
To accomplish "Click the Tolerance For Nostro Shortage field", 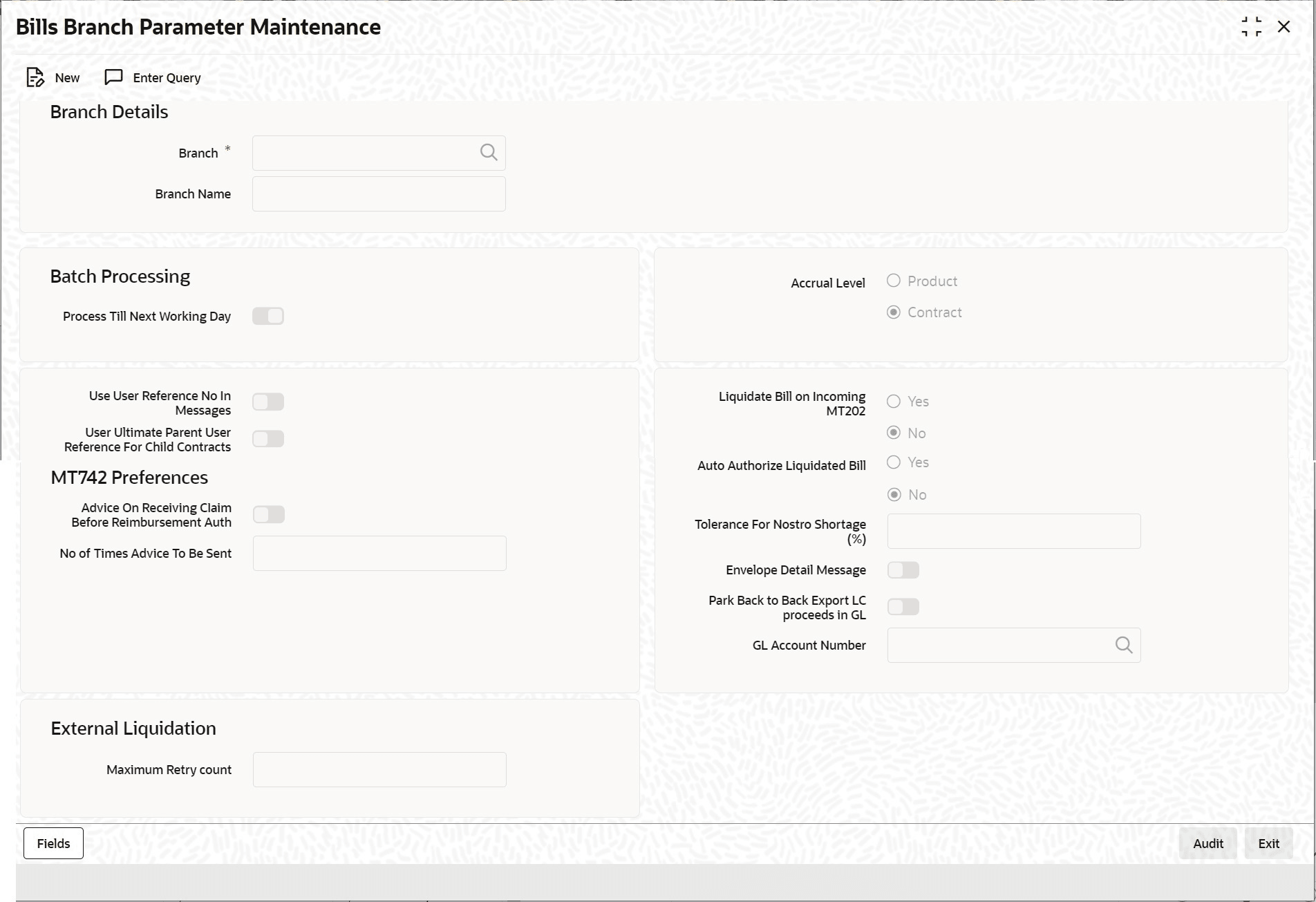I will coord(1014,531).
